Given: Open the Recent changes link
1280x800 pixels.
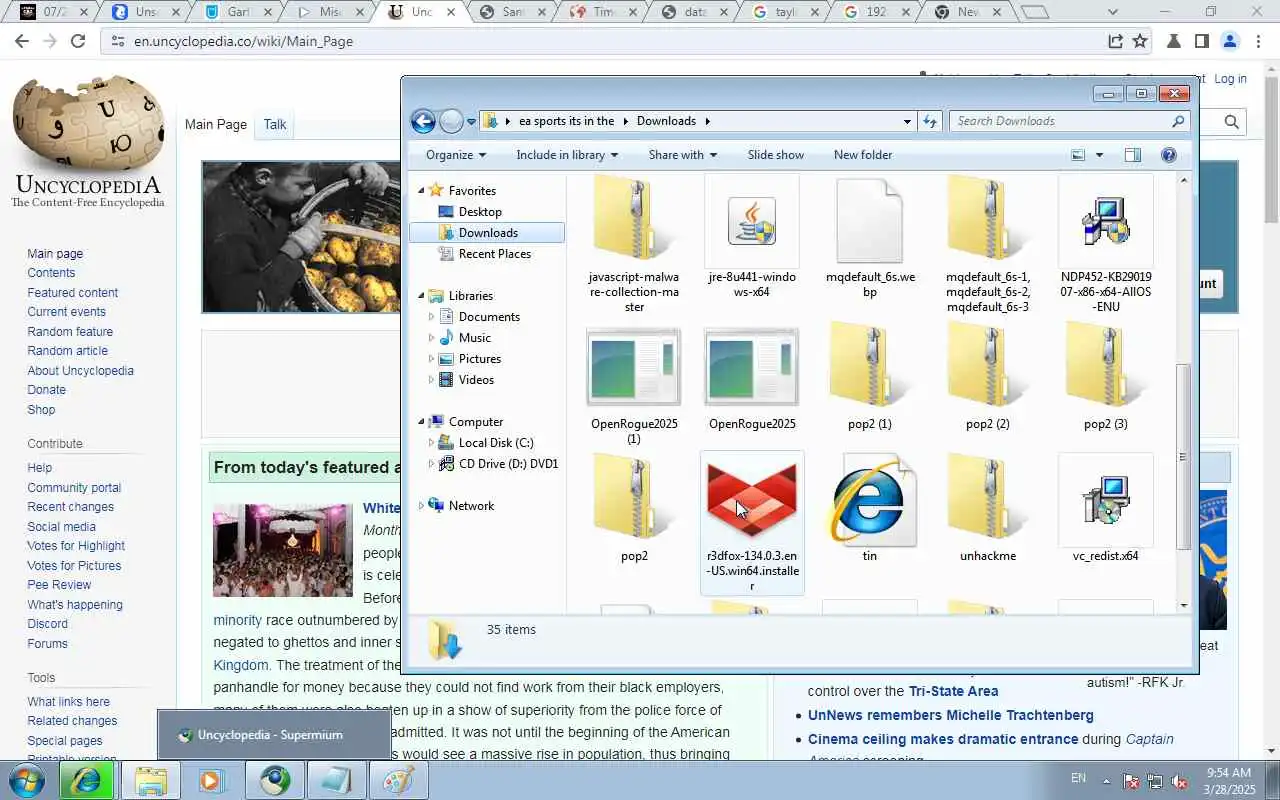Looking at the screenshot, I should 71,507.
